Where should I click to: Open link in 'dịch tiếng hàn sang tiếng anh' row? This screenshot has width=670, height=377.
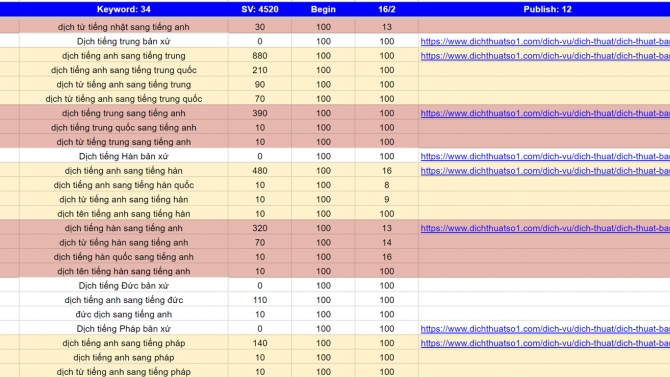coord(545,228)
